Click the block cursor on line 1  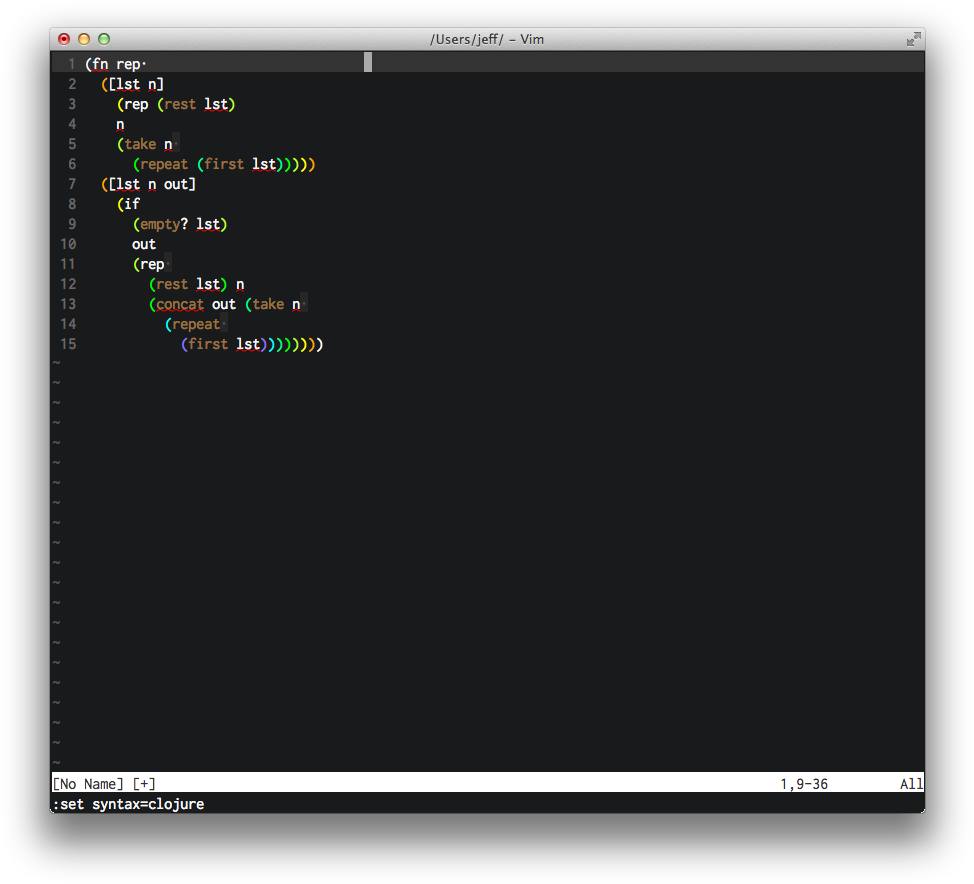tap(368, 62)
